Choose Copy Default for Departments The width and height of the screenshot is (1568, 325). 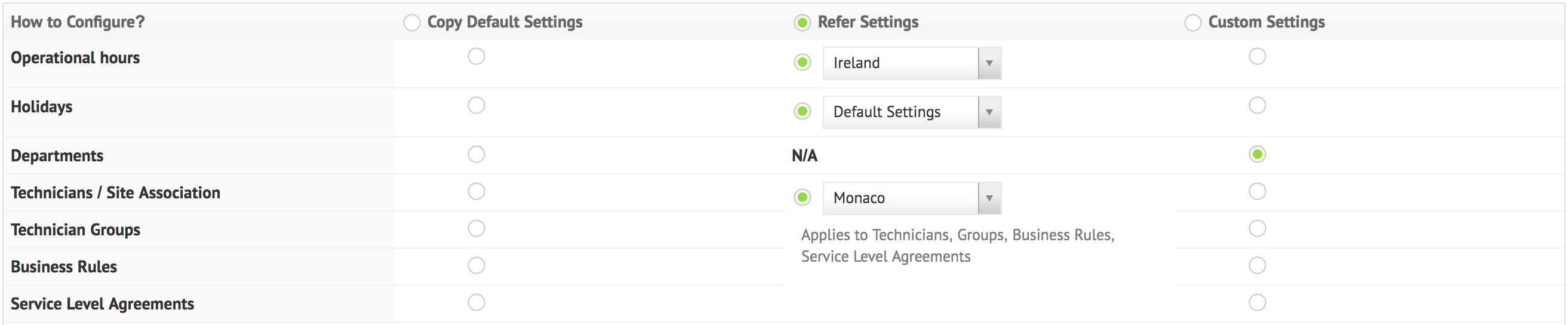(x=476, y=155)
